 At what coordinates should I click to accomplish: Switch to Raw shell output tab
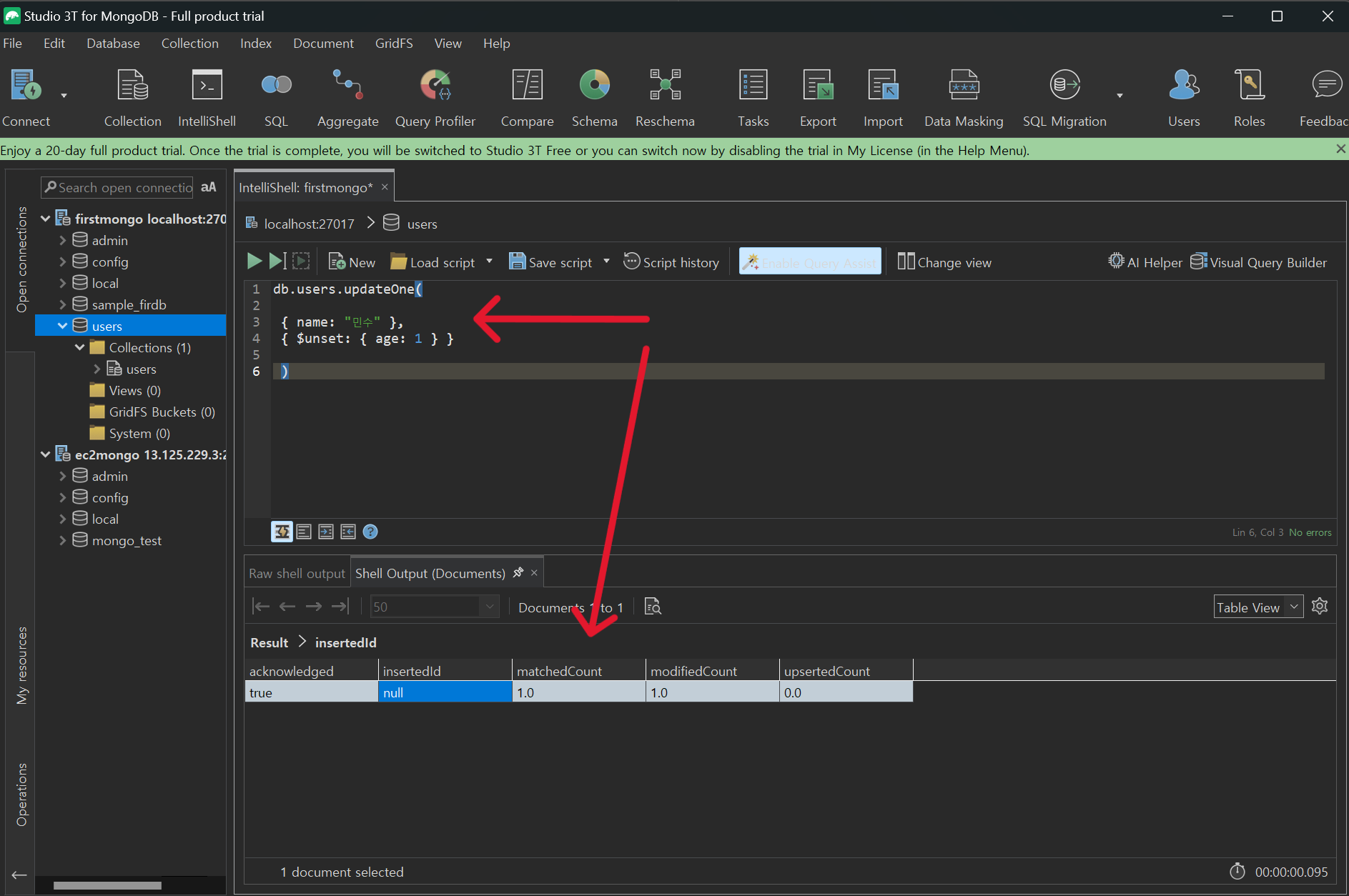click(297, 573)
